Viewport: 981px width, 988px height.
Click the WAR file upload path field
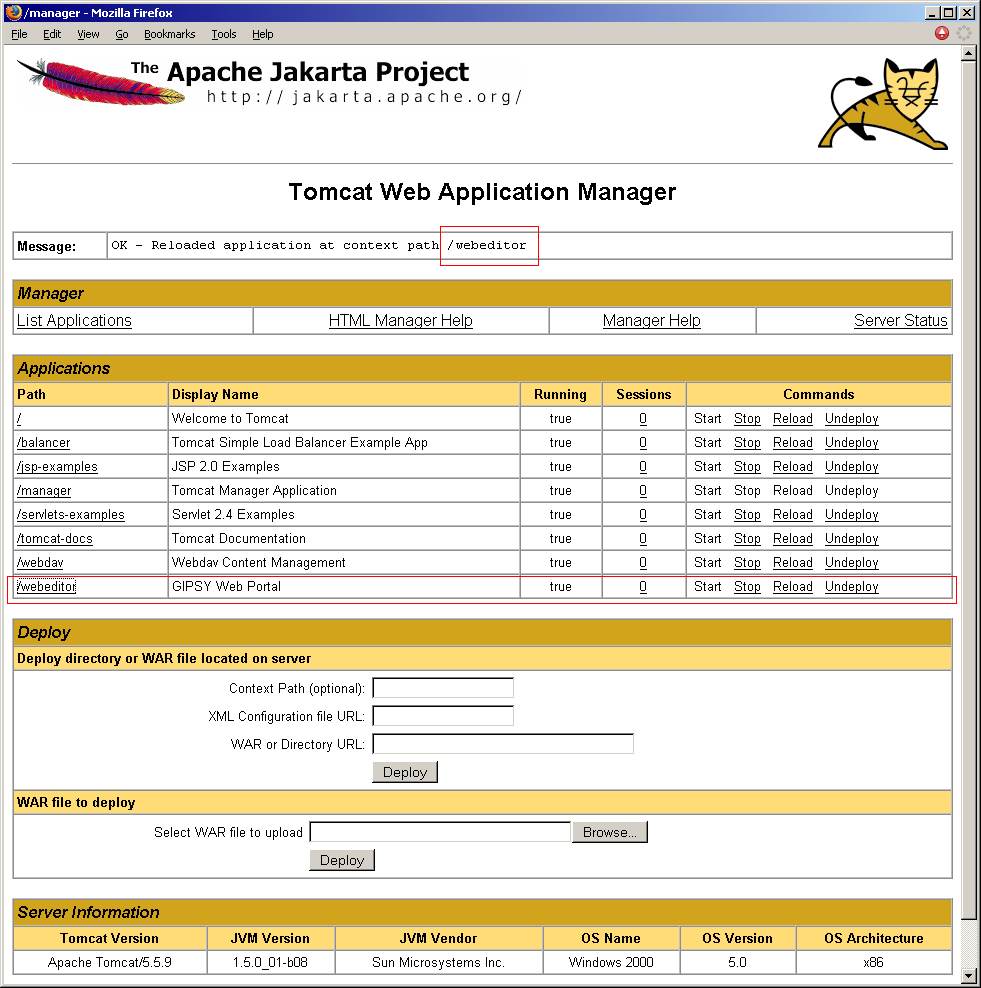pyautogui.click(x=440, y=832)
